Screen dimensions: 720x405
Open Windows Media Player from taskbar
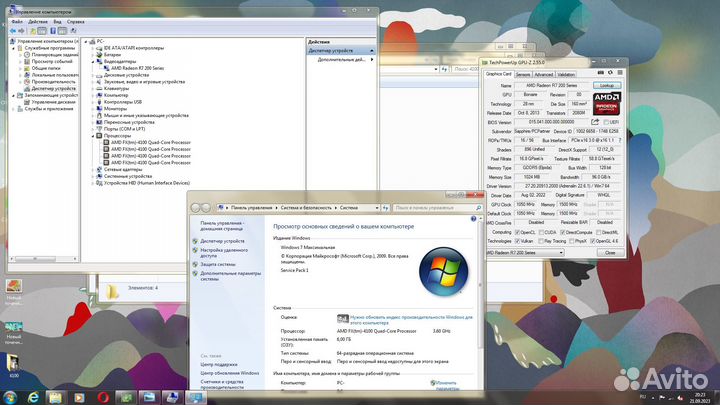tap(79, 398)
